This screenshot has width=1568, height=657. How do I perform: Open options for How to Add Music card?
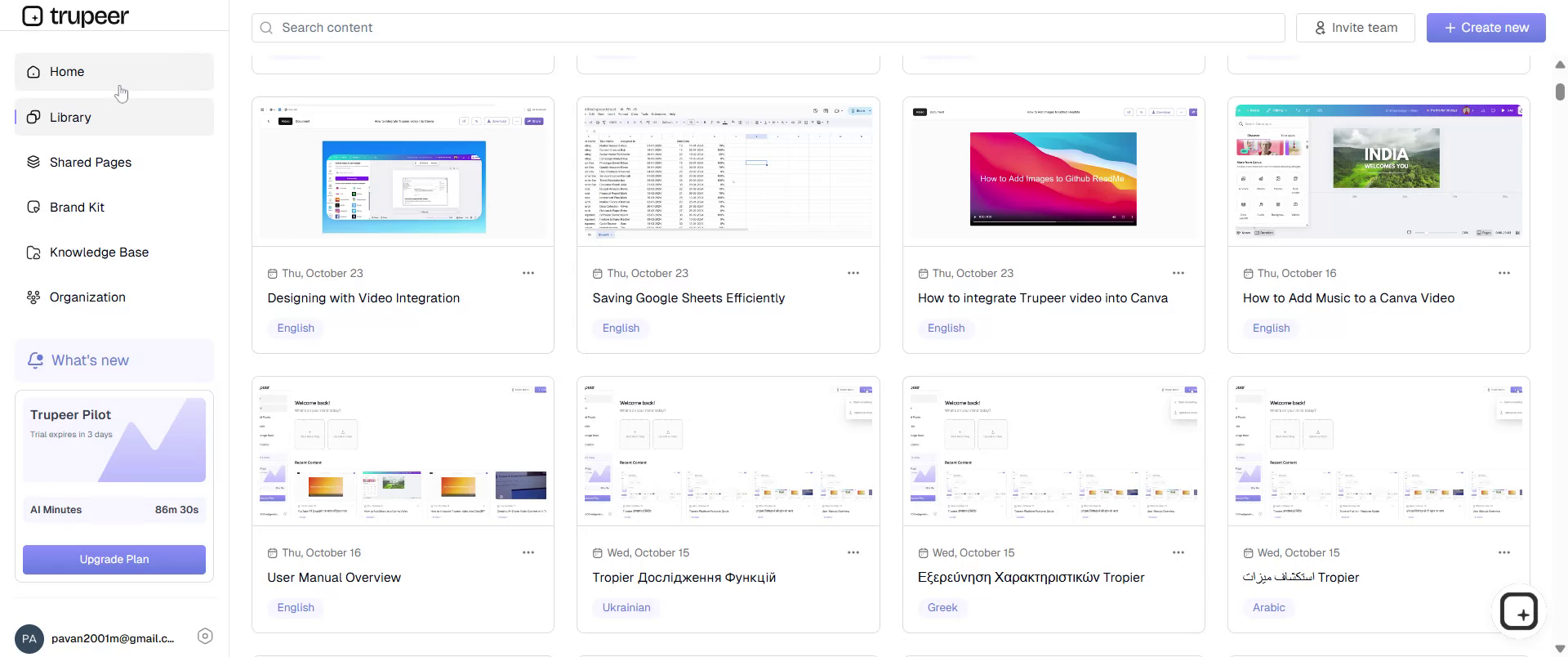(x=1504, y=273)
